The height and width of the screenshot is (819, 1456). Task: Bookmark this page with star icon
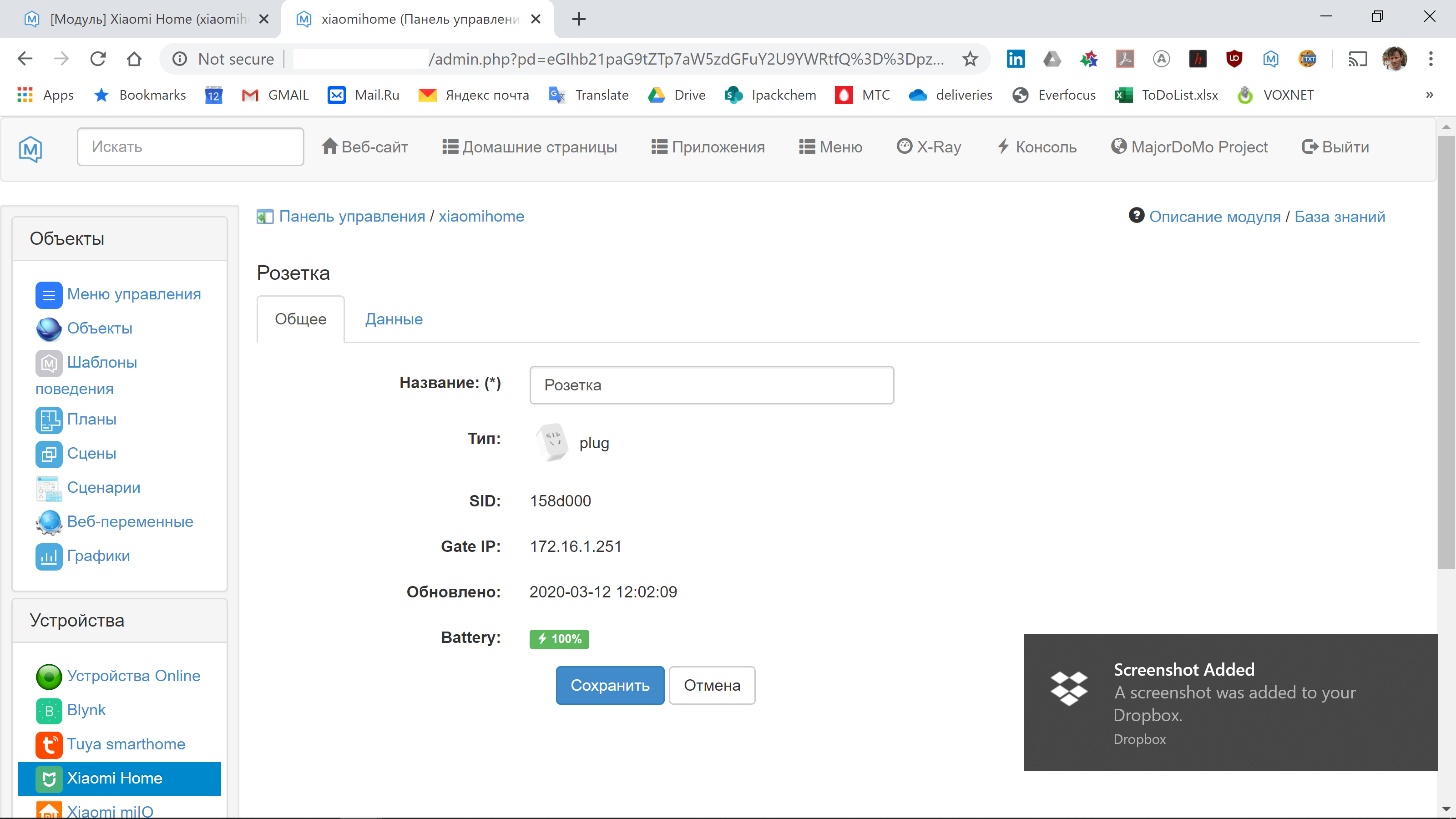click(970, 59)
